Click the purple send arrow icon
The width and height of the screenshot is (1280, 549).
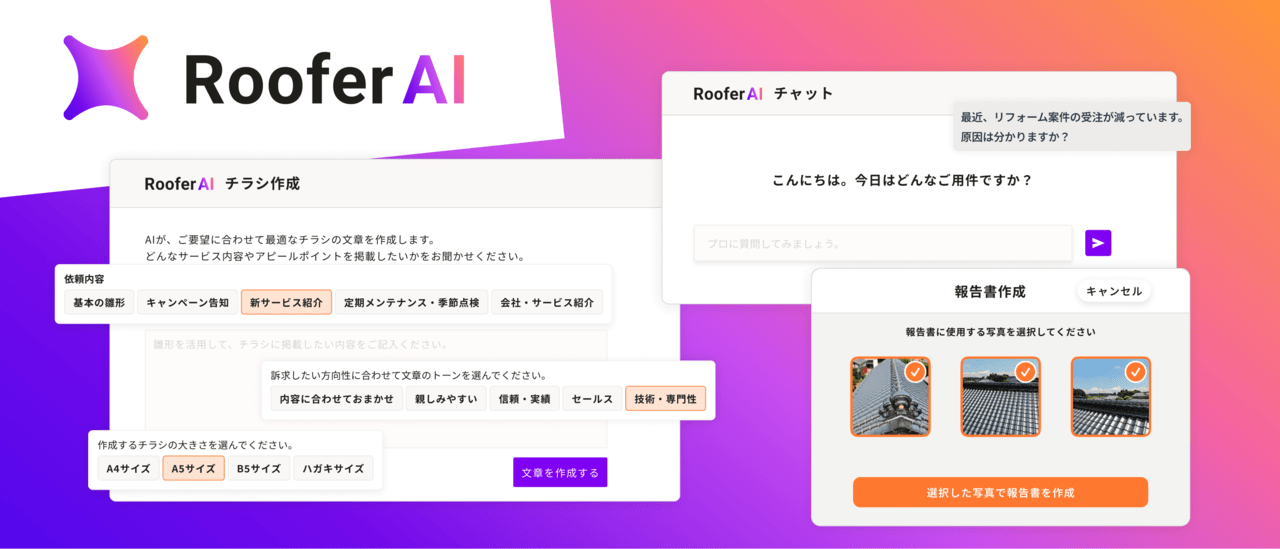pos(1098,243)
